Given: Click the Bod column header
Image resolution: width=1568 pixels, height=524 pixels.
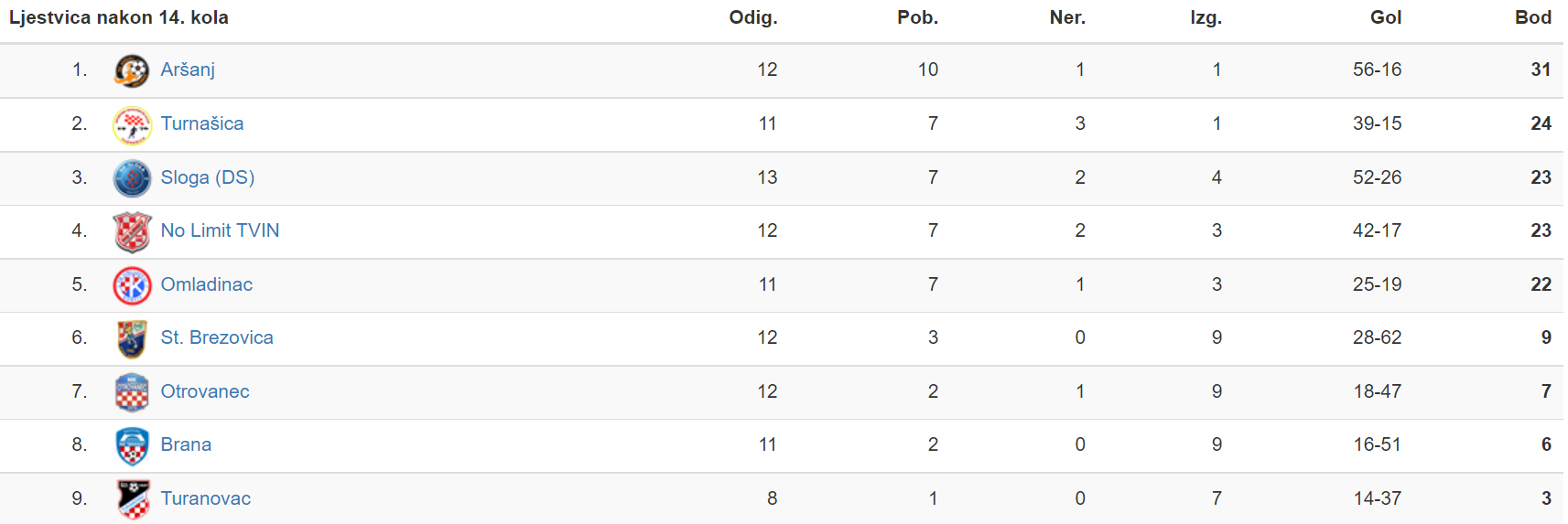Looking at the screenshot, I should coord(1533,17).
